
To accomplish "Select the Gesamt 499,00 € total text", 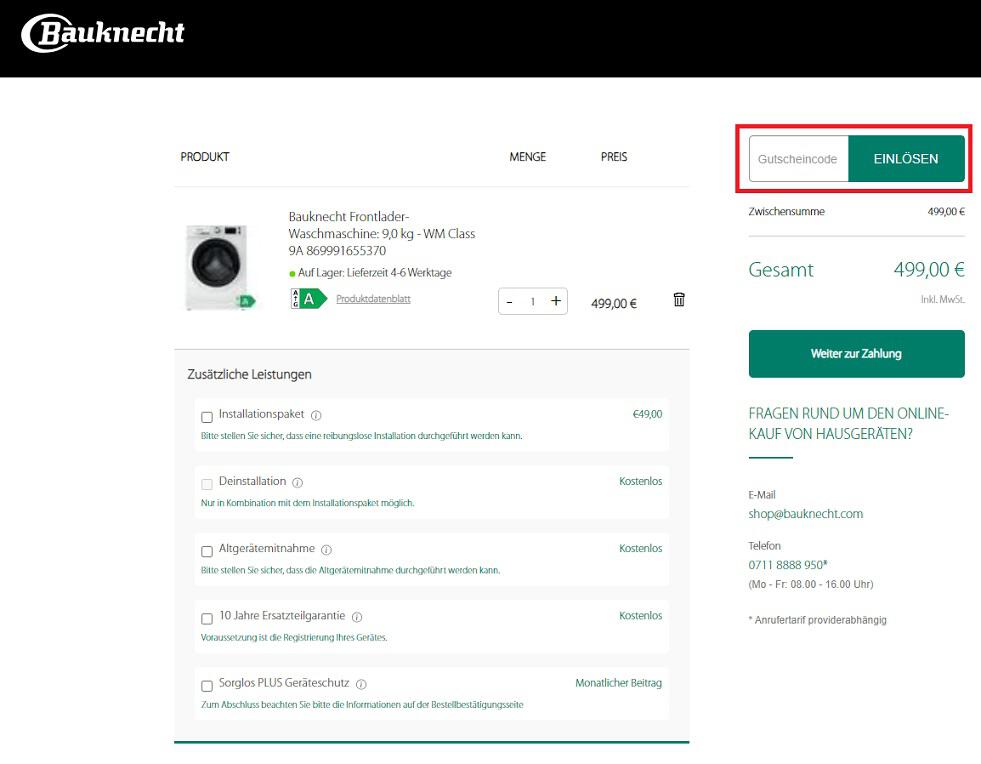I will click(x=856, y=270).
